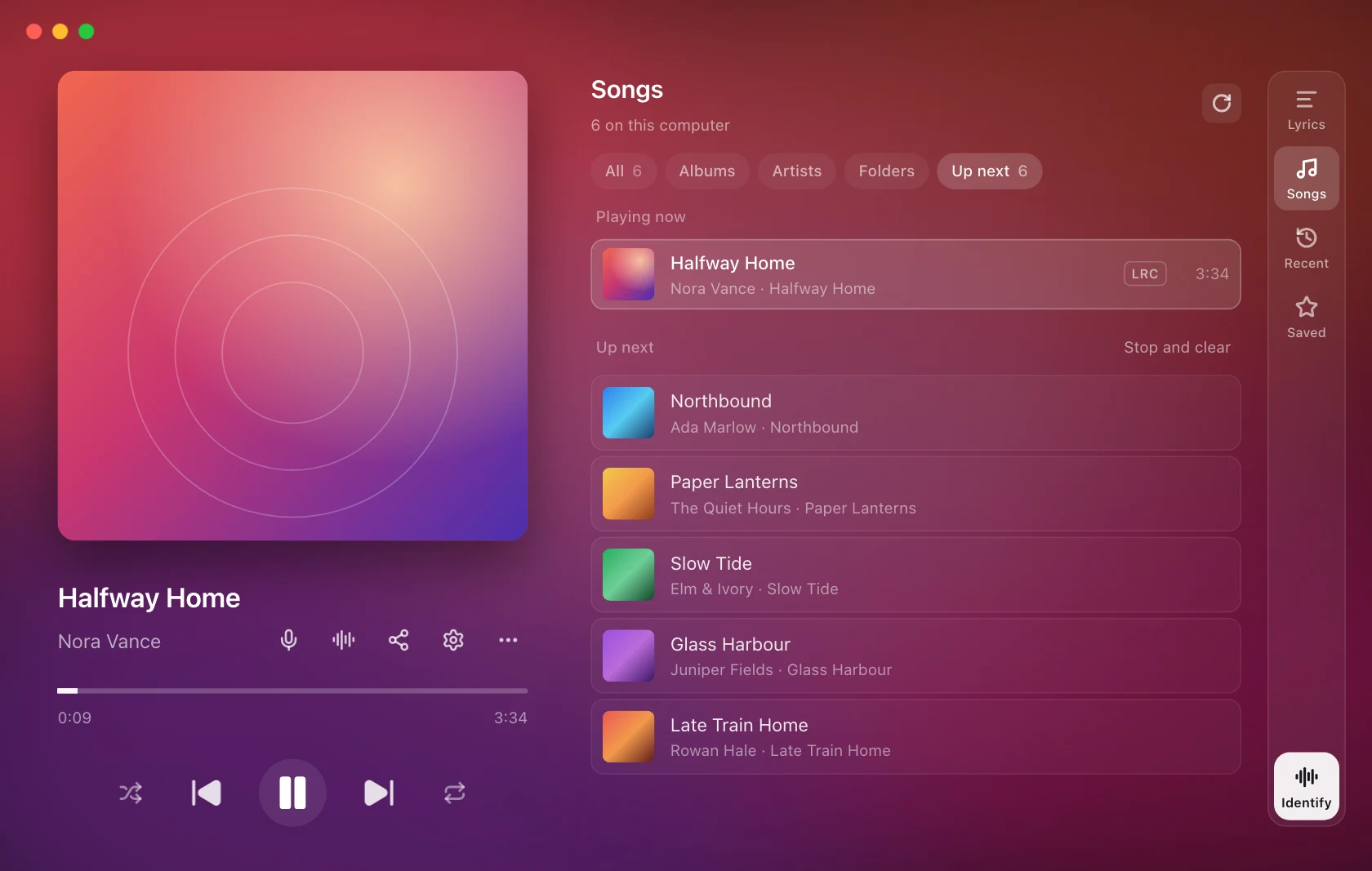Click the large album artwork

pos(292,305)
